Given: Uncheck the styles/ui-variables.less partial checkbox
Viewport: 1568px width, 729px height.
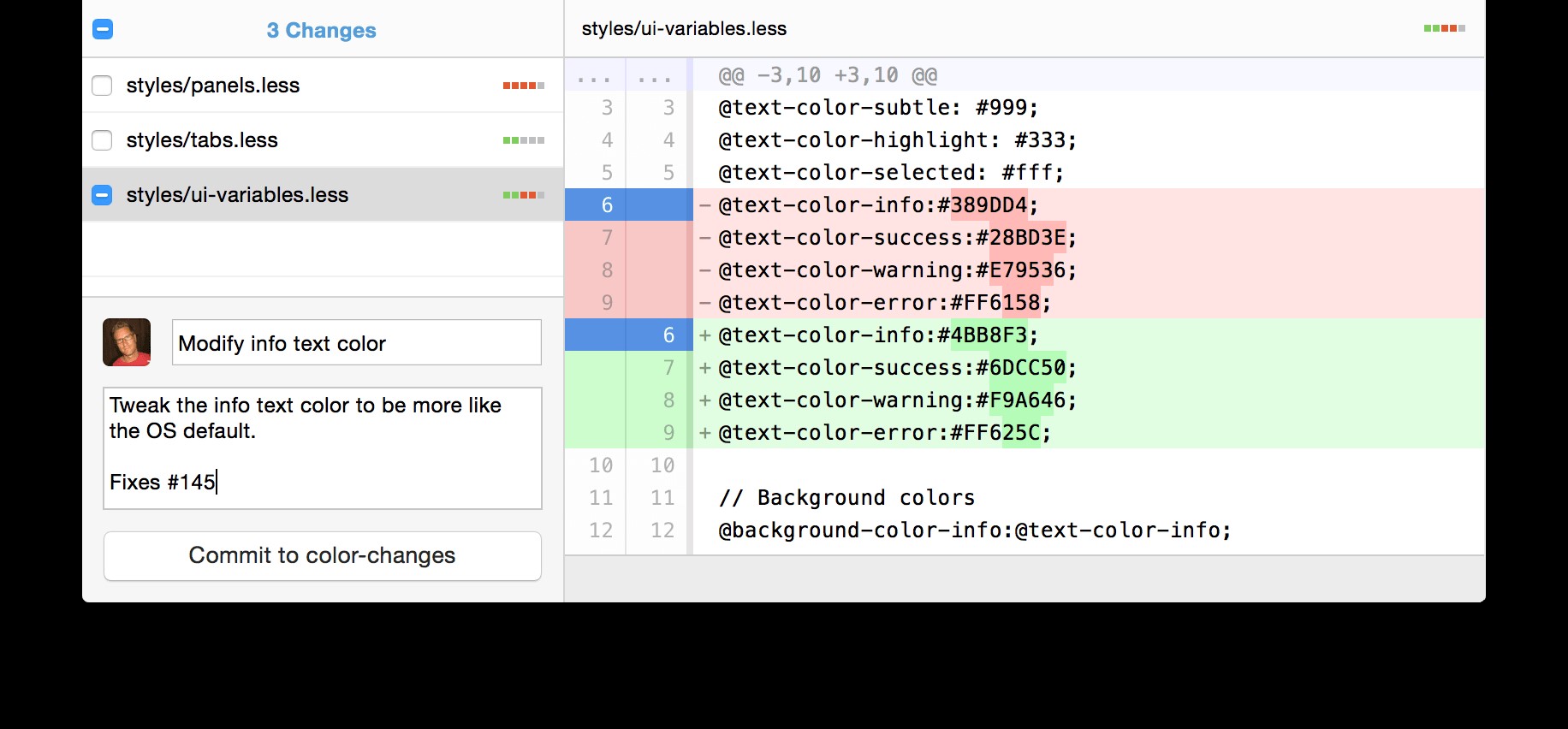Looking at the screenshot, I should [x=102, y=195].
